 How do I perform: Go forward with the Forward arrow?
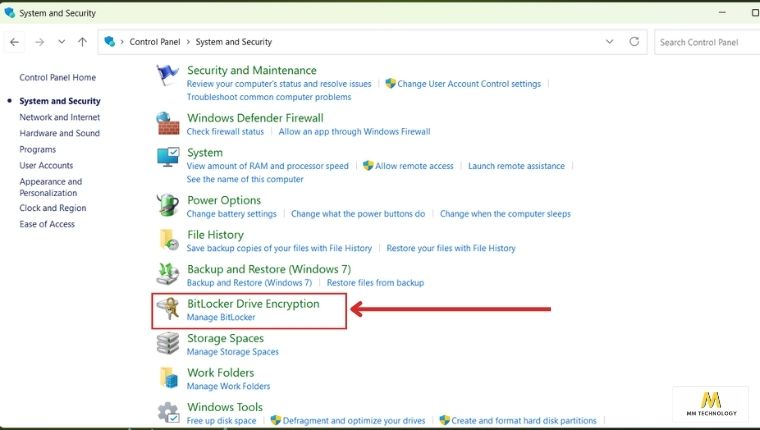[40, 42]
